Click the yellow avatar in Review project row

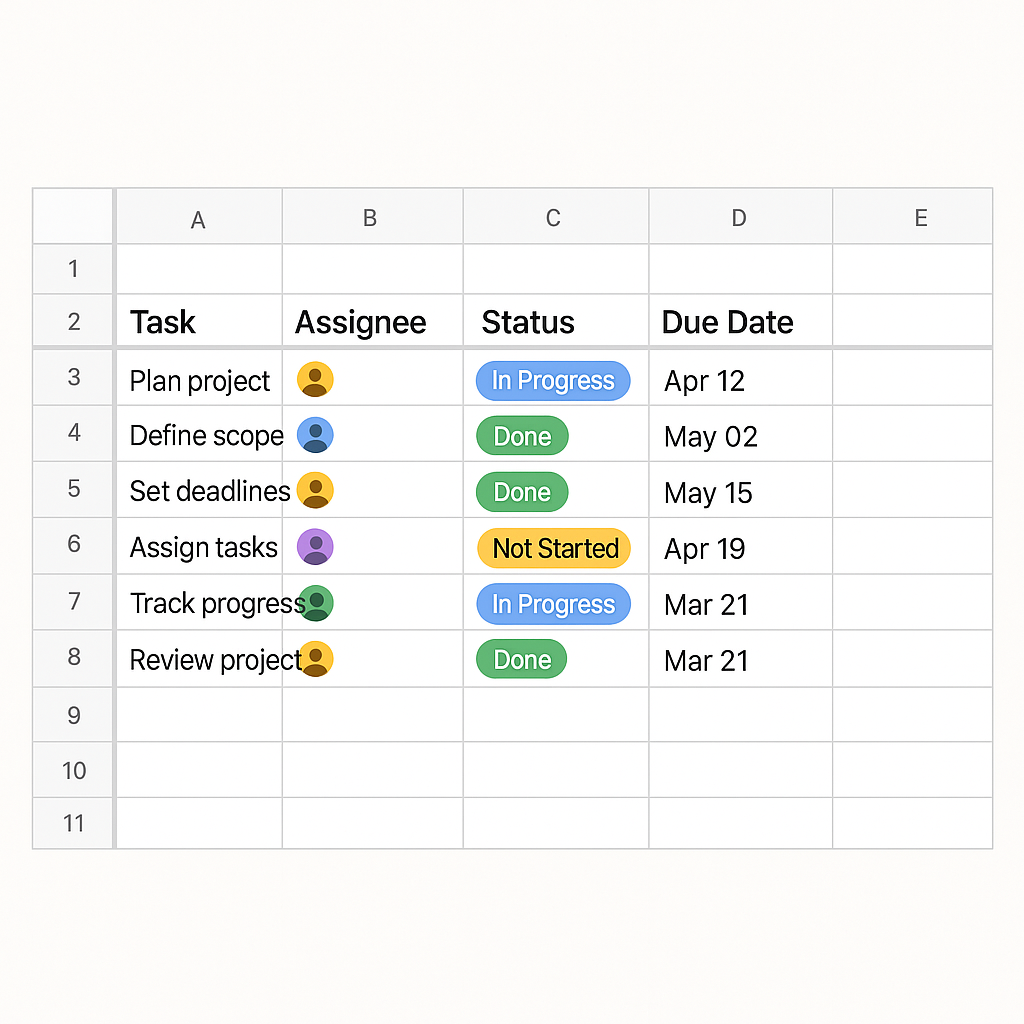[316, 659]
